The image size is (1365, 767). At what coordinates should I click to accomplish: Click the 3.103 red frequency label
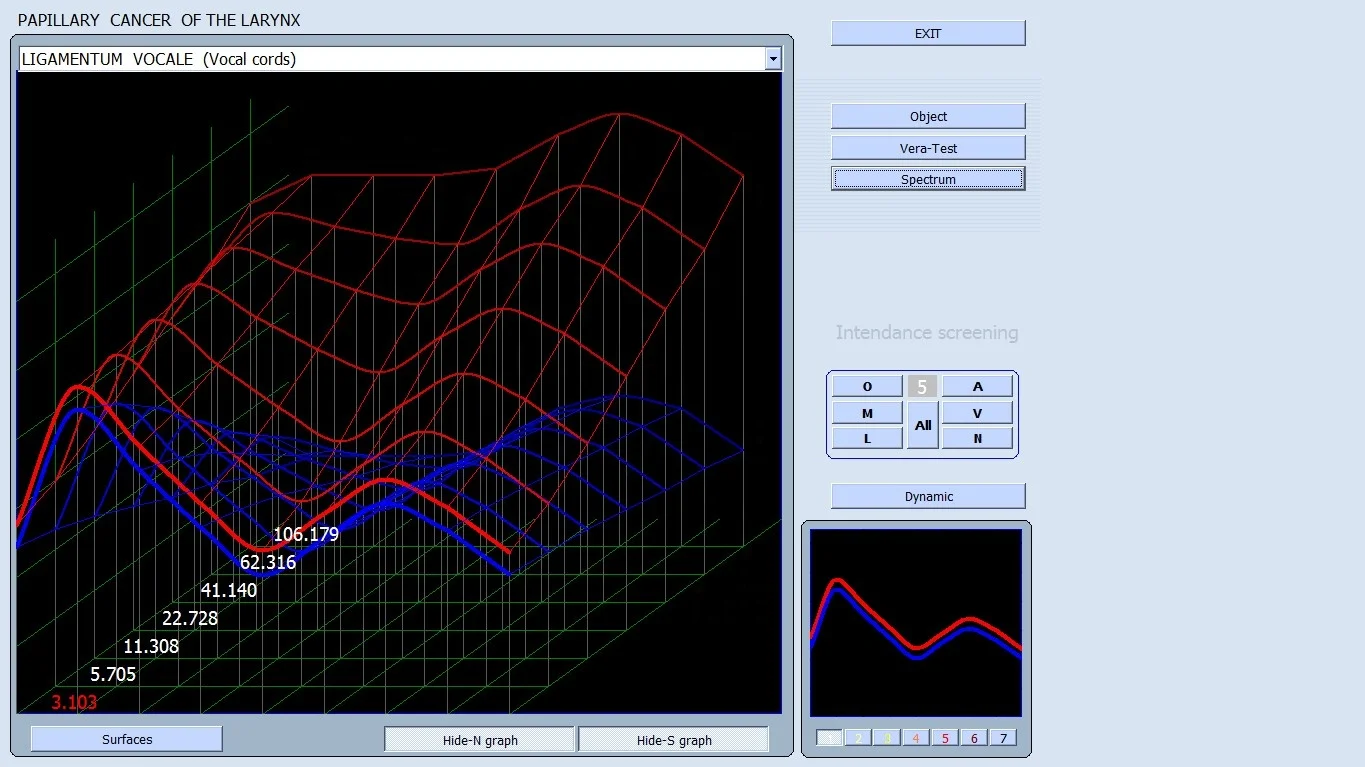[x=75, y=702]
